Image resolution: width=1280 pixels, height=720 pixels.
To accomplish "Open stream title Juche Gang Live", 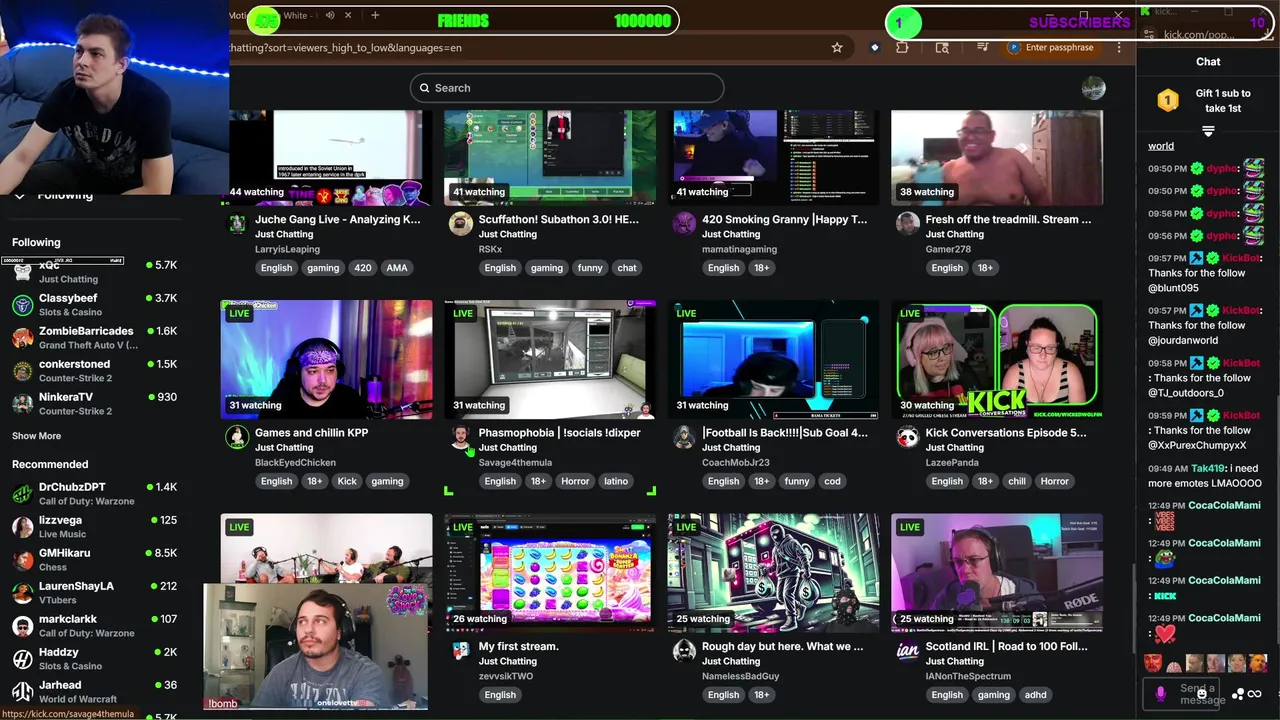I will pyautogui.click(x=337, y=219).
